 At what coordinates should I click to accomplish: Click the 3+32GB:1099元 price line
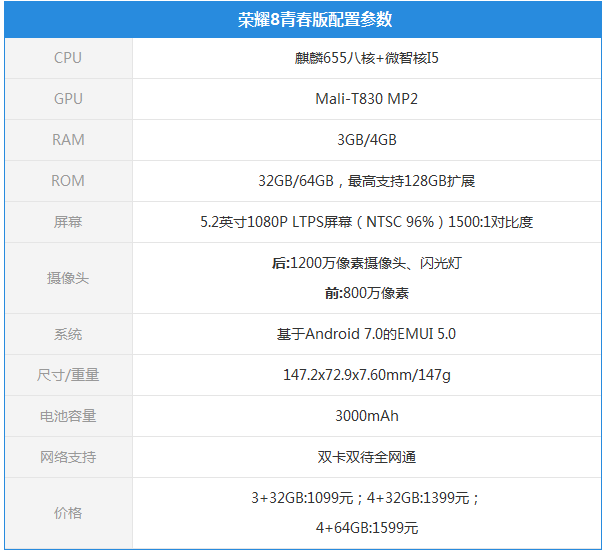[365, 498]
